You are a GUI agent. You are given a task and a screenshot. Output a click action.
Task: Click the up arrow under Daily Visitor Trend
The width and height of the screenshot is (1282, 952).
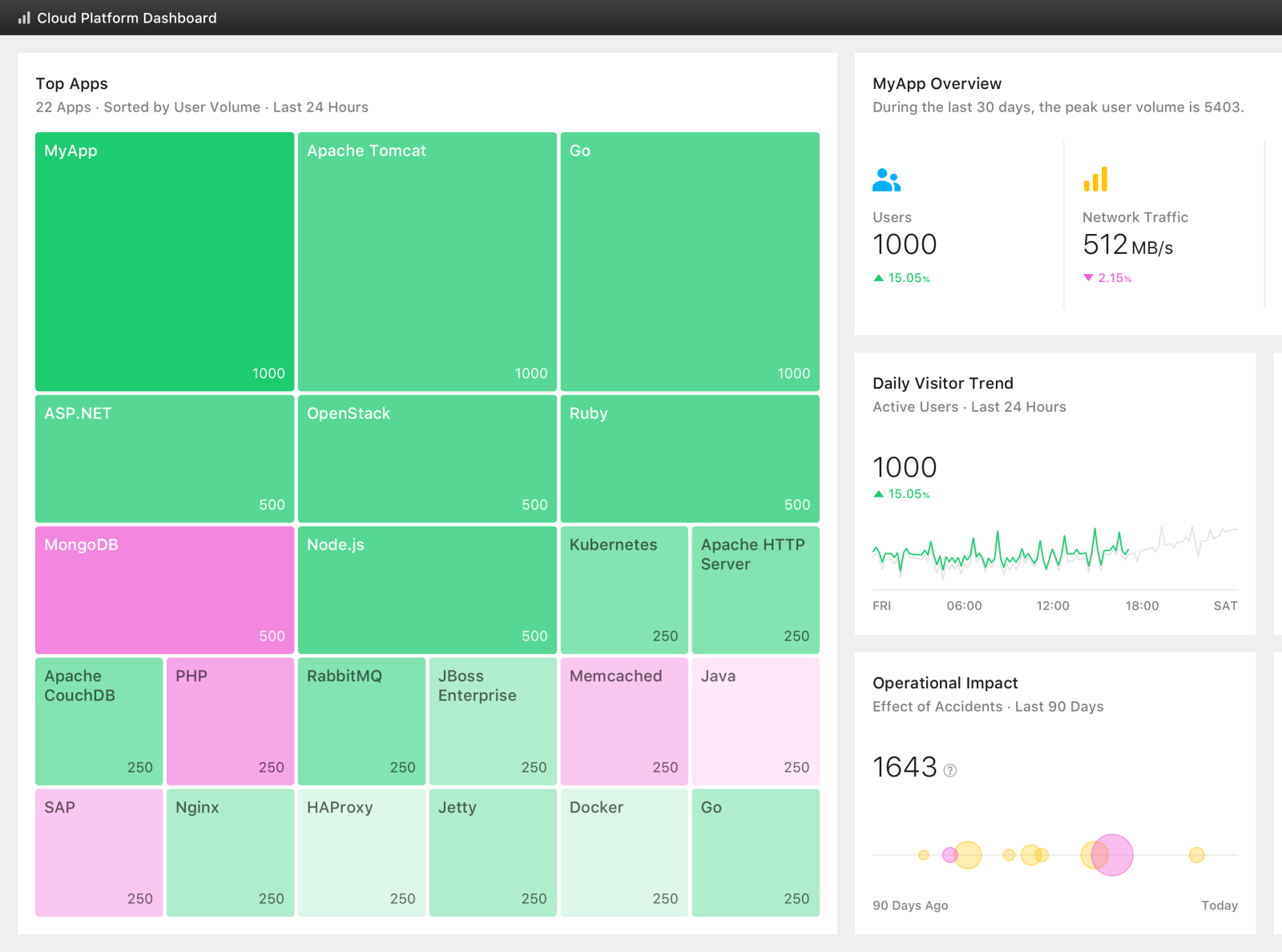pos(877,494)
